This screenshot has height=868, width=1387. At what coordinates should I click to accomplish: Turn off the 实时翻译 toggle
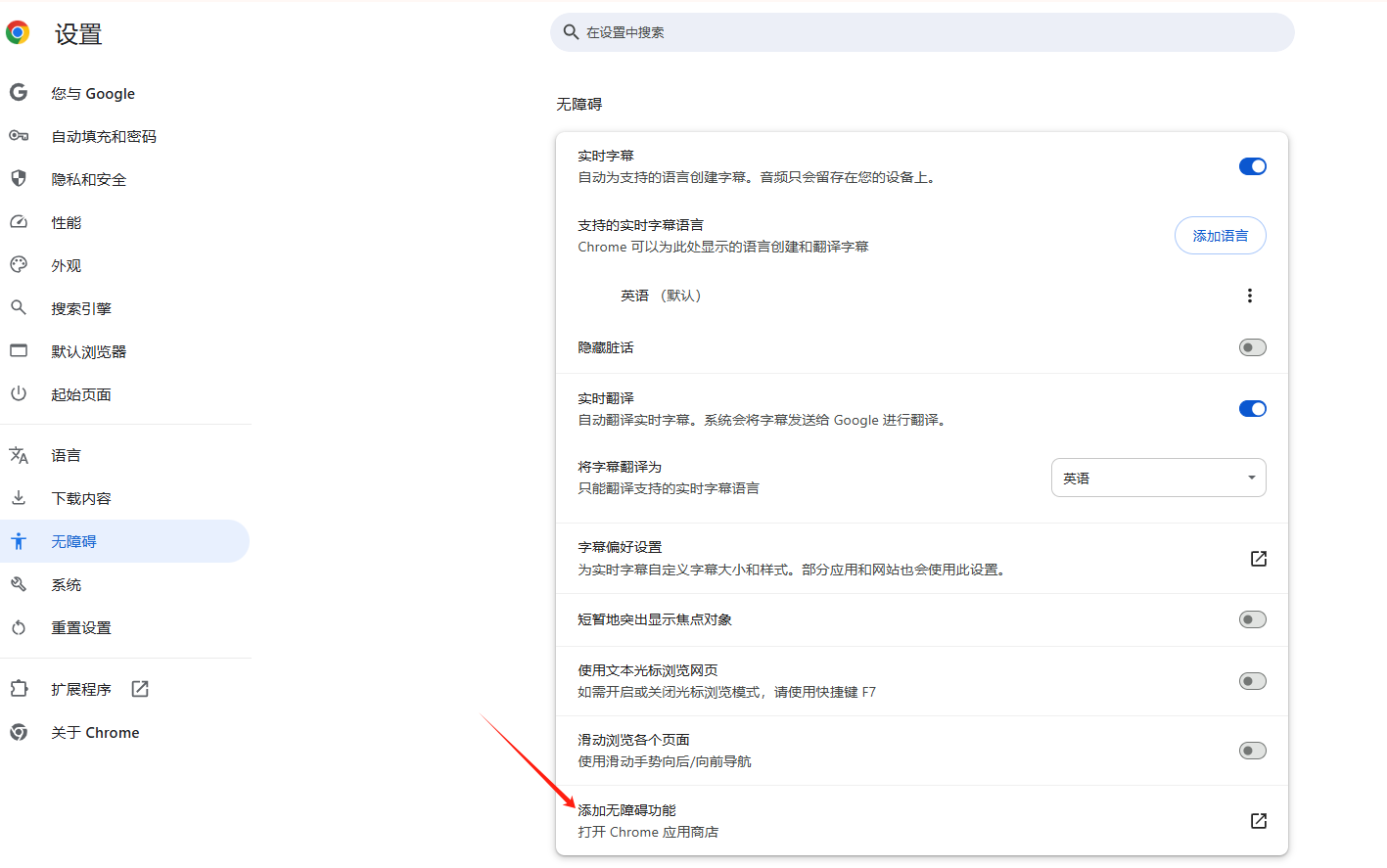[x=1253, y=409]
